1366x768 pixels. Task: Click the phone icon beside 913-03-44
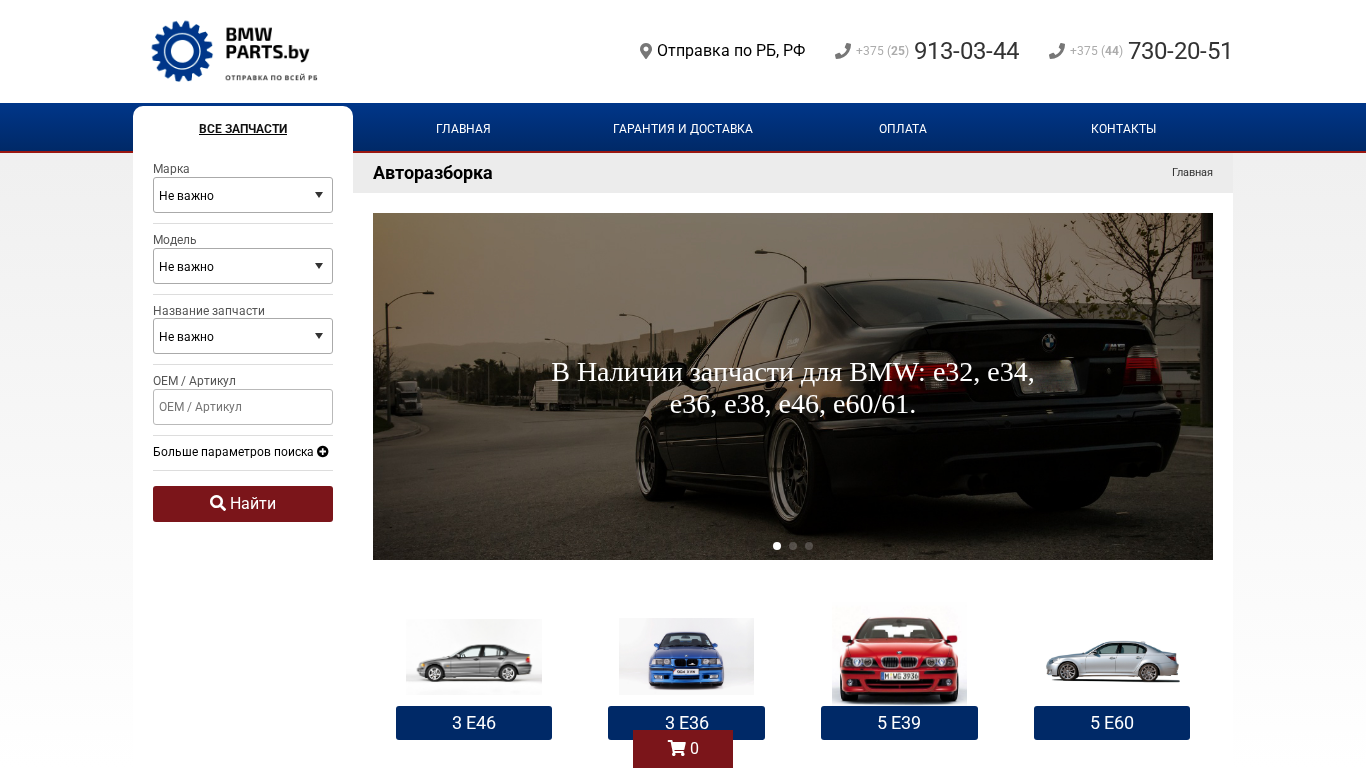pos(843,51)
